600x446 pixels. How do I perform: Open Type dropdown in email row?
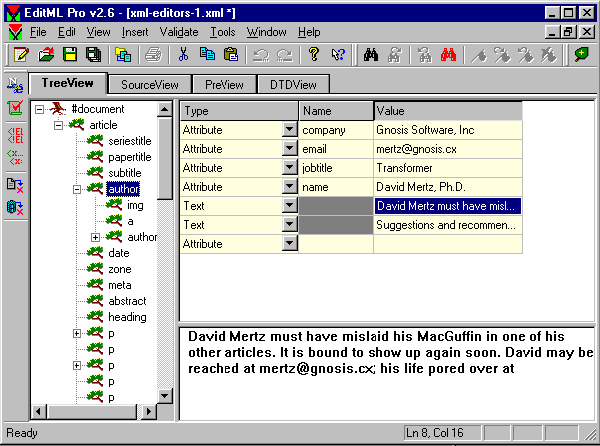point(290,149)
